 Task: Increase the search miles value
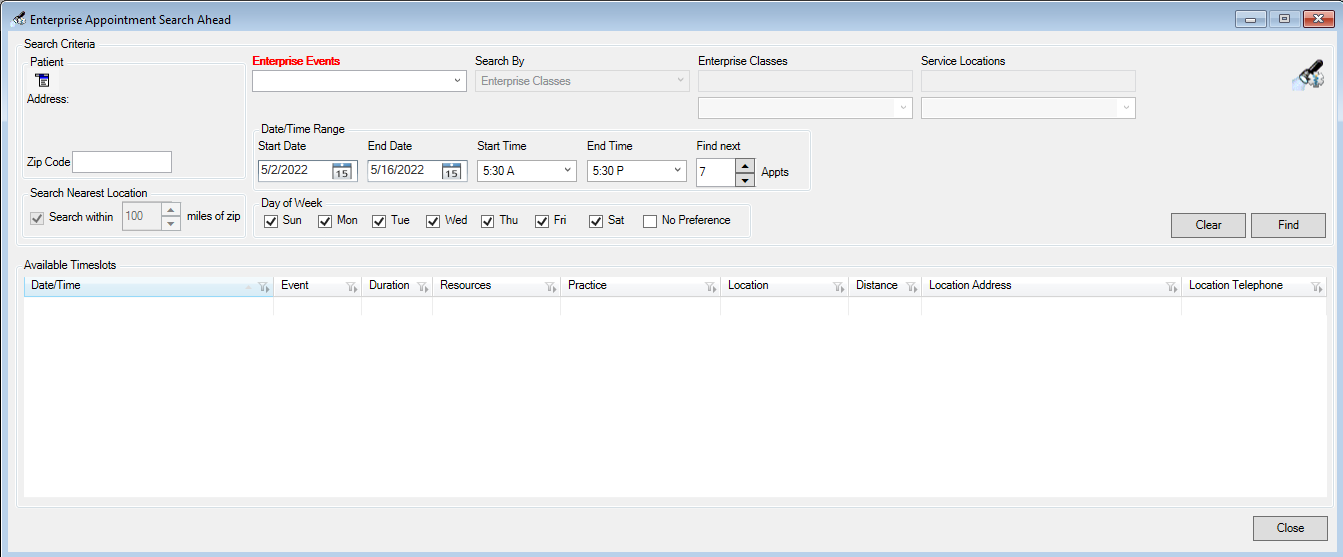[x=171, y=211]
